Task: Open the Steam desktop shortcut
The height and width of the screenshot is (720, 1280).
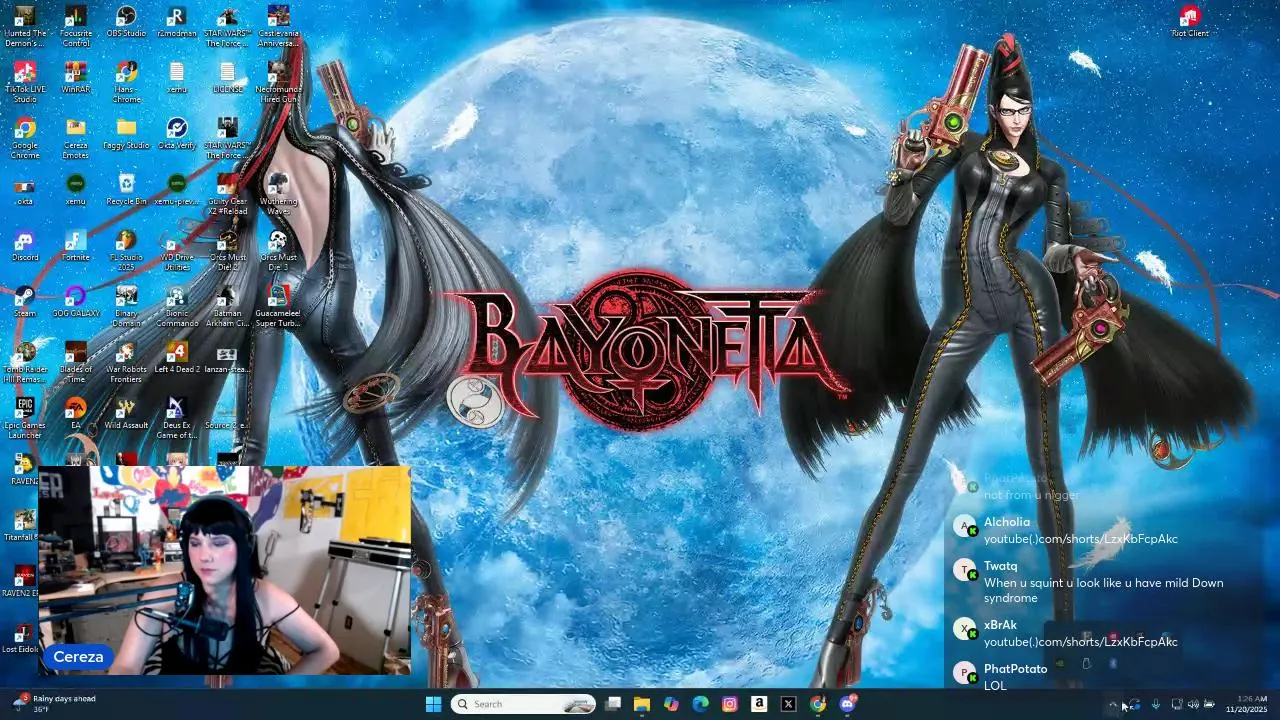Action: 25,303
